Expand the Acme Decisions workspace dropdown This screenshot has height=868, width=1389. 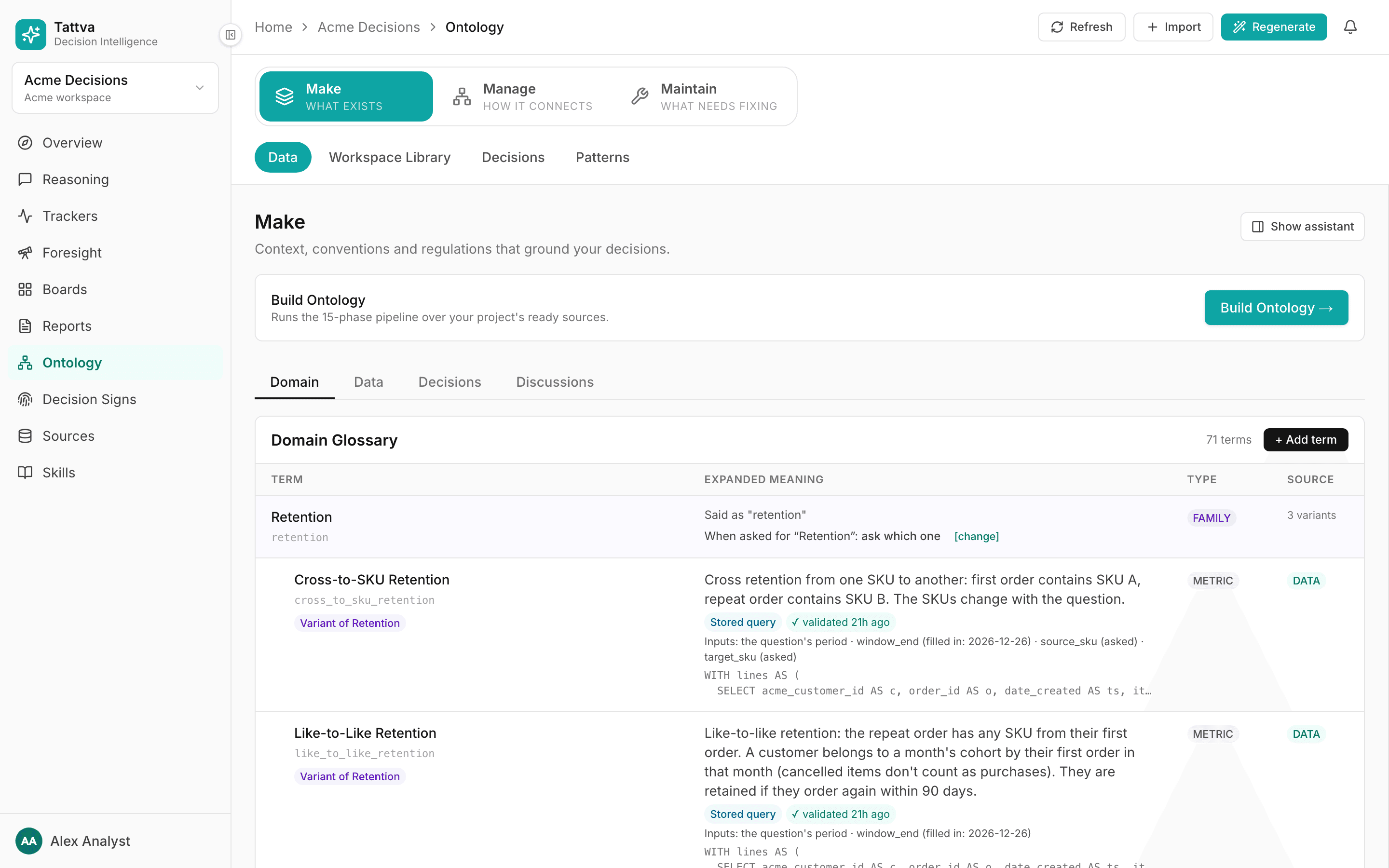tap(115, 88)
